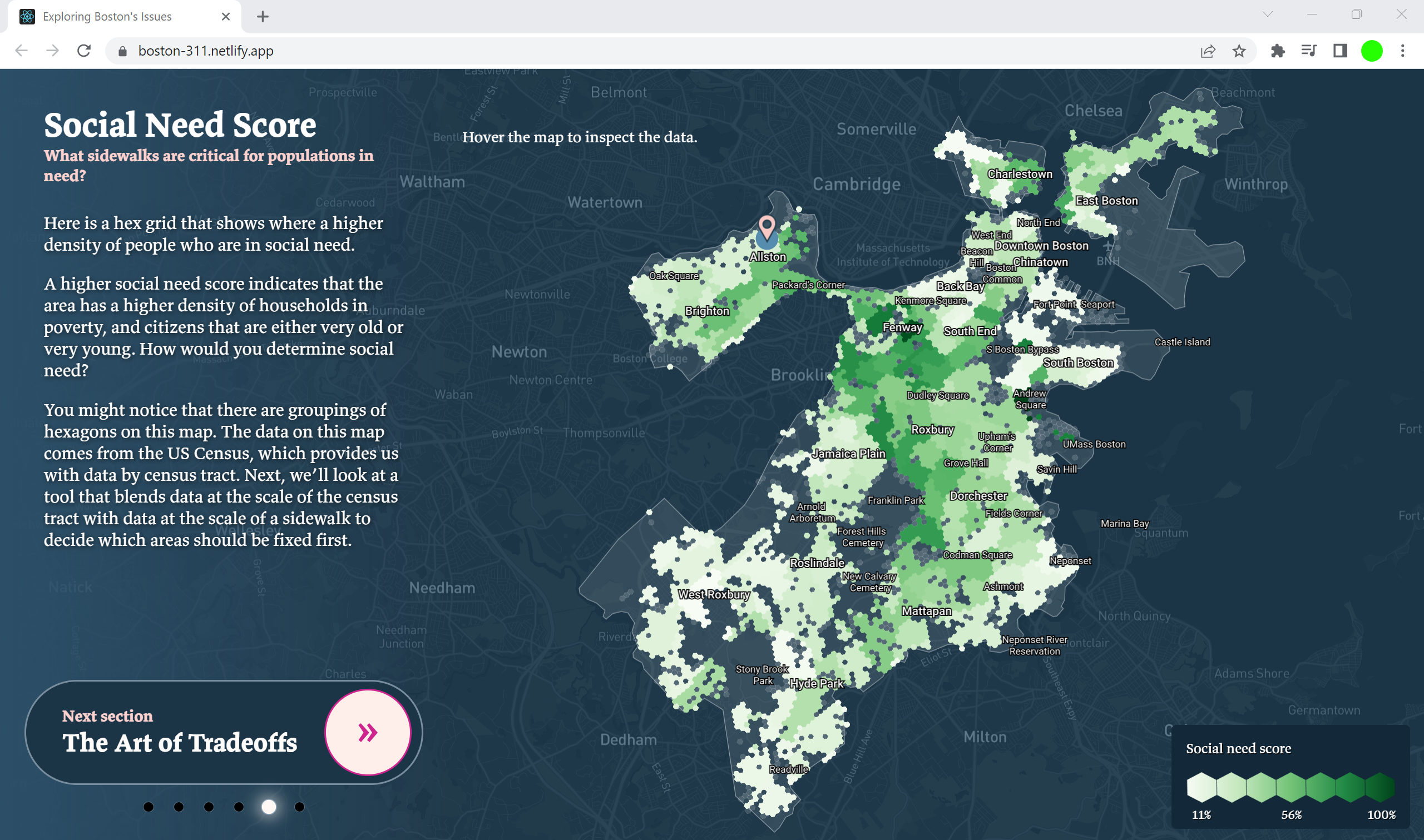This screenshot has width=1424, height=840.
Task: Open Chrome's three-dot menu
Action: click(1402, 51)
